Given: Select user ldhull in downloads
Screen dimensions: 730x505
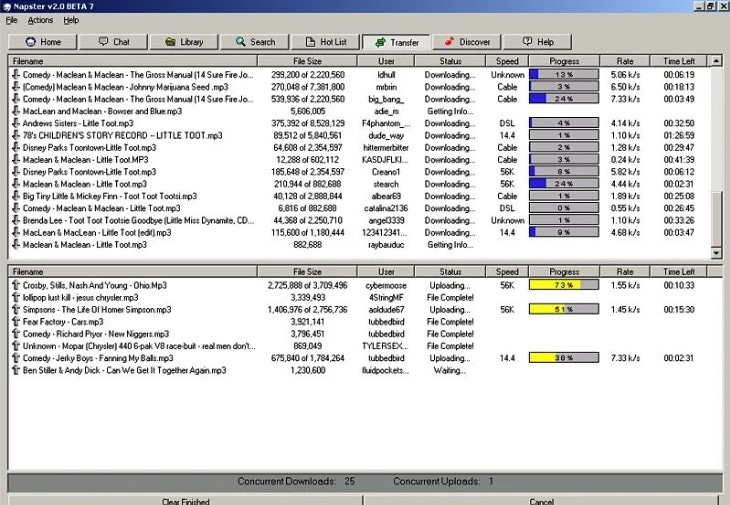Looking at the screenshot, I should click(x=386, y=74).
